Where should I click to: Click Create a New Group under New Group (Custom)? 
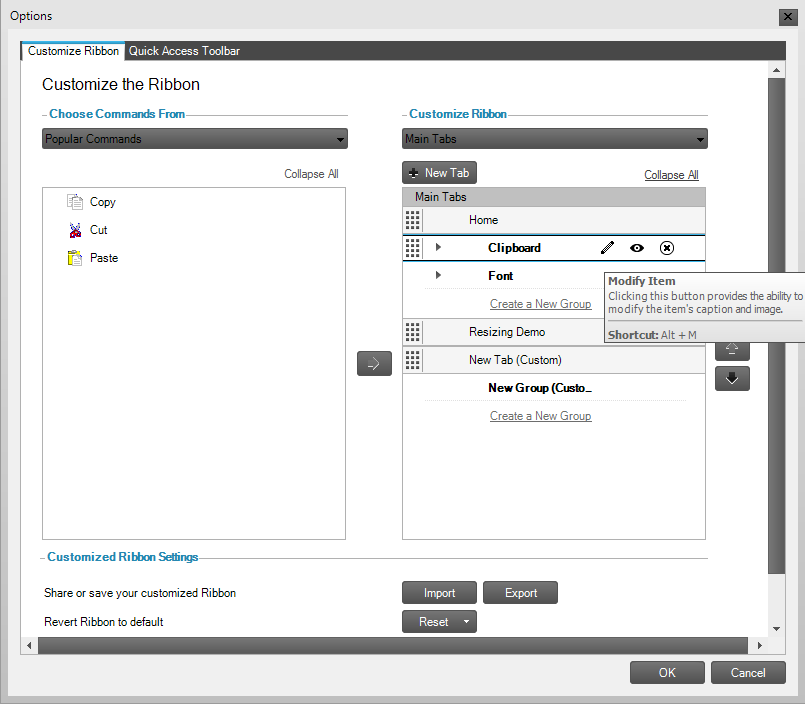[x=540, y=415]
